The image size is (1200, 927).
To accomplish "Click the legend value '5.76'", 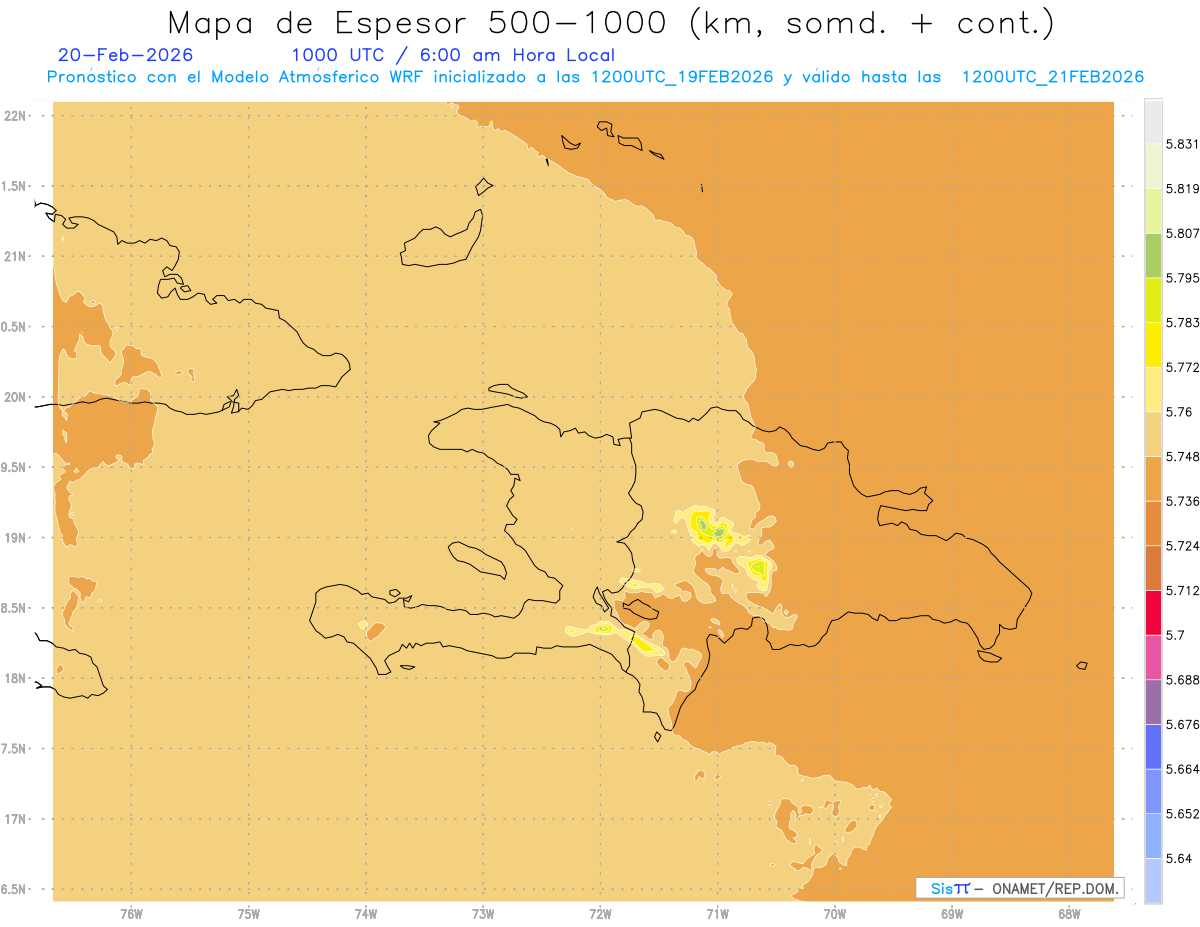I will pos(1178,412).
